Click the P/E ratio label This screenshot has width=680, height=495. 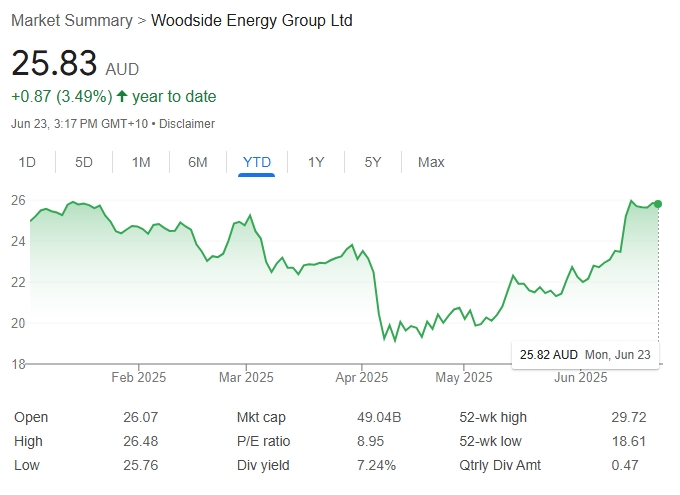point(262,441)
